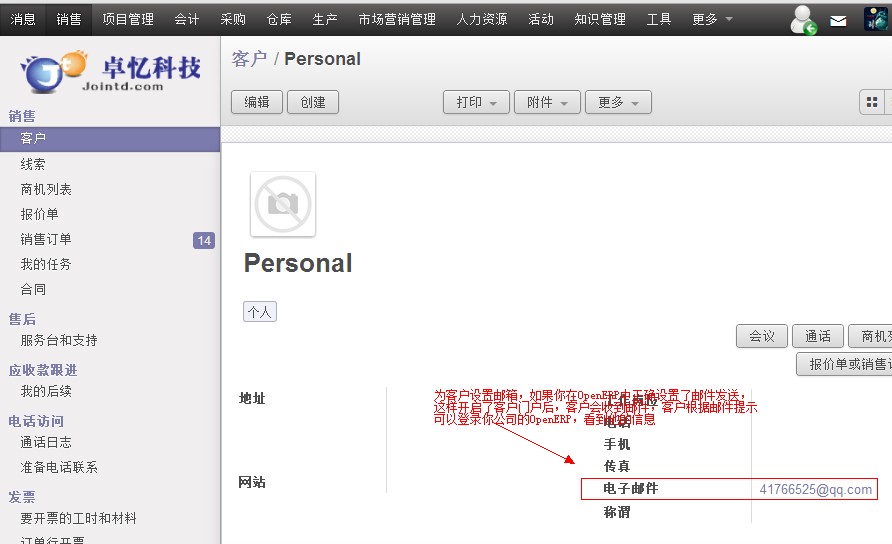Image resolution: width=892 pixels, height=544 pixels.
Task: Click the user status avatar icon
Action: (803, 19)
